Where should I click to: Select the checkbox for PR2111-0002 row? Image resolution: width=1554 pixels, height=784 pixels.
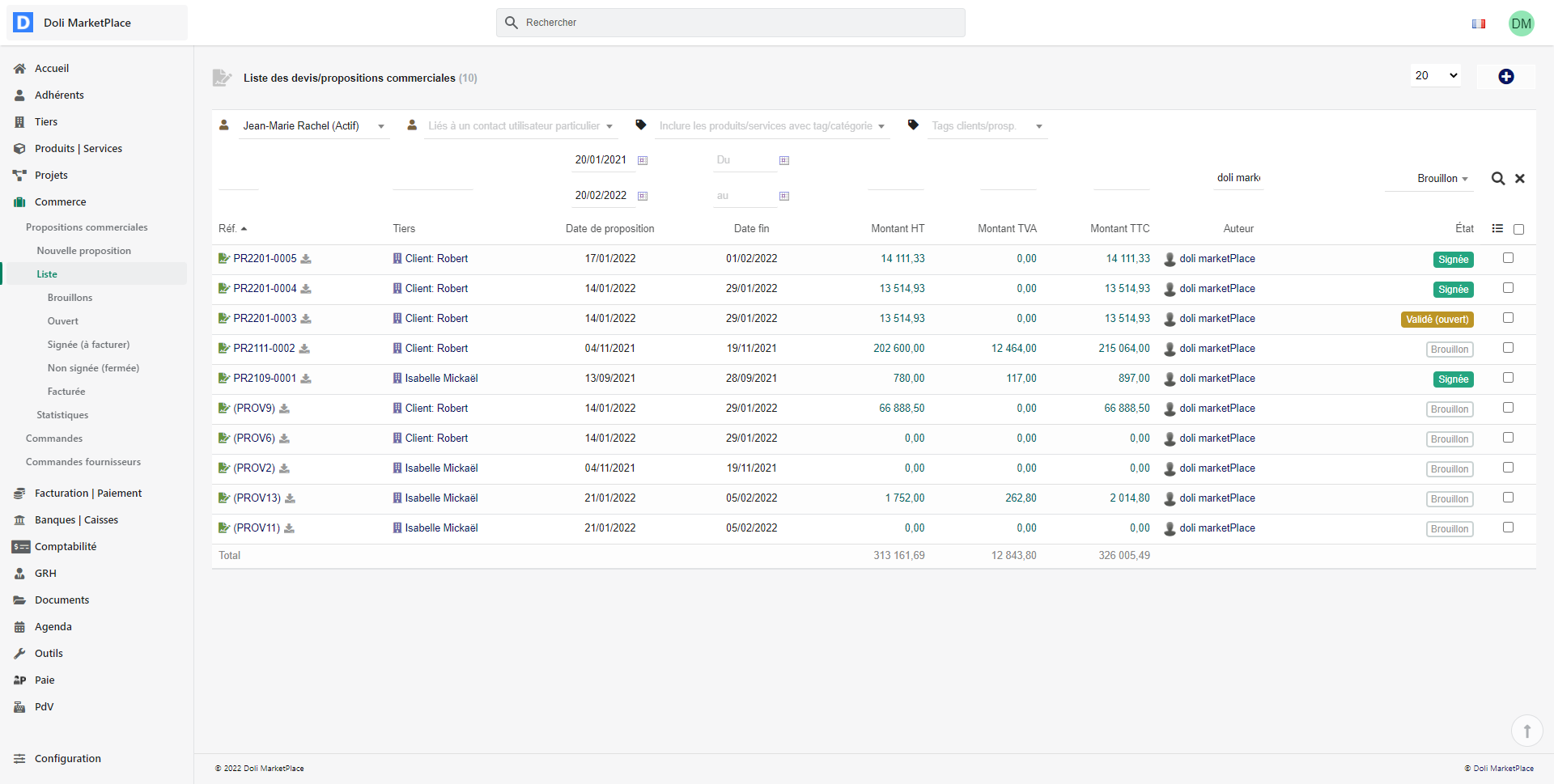pyautogui.click(x=1508, y=348)
